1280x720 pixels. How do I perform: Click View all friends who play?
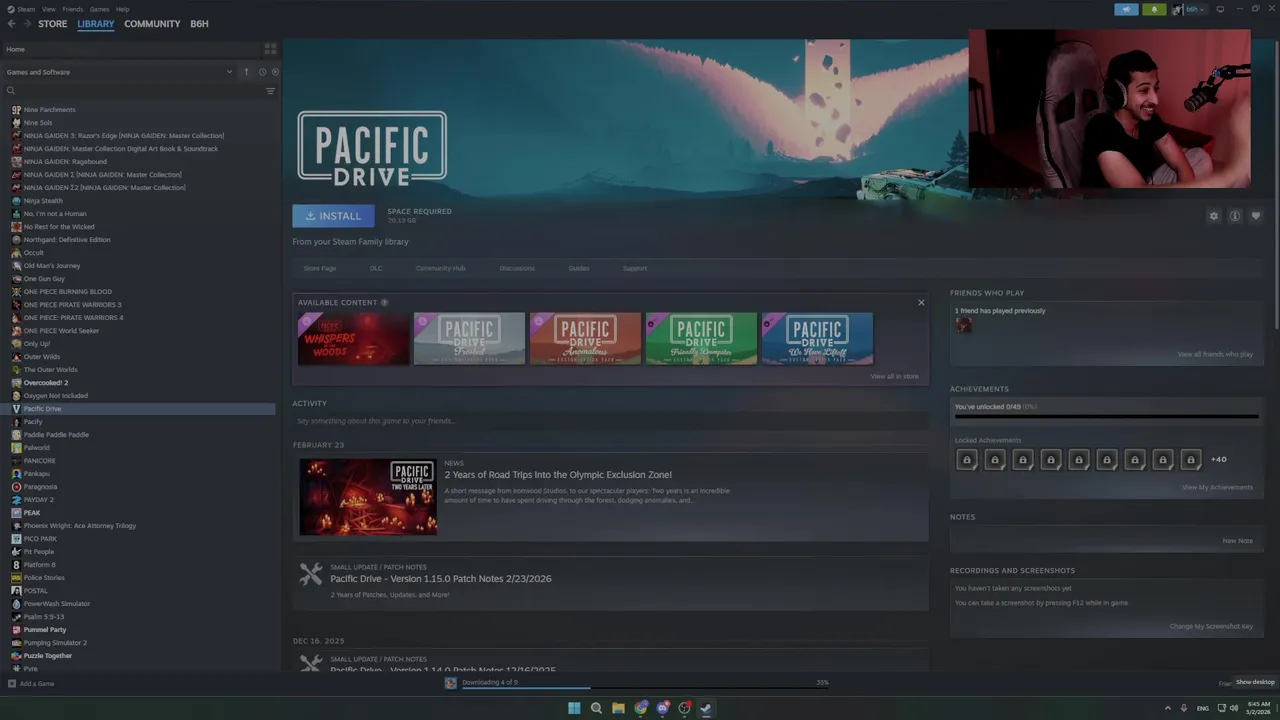pos(1215,354)
